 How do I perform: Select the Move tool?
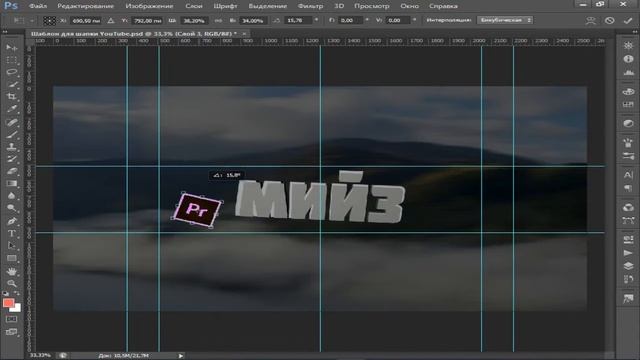[x=11, y=48]
